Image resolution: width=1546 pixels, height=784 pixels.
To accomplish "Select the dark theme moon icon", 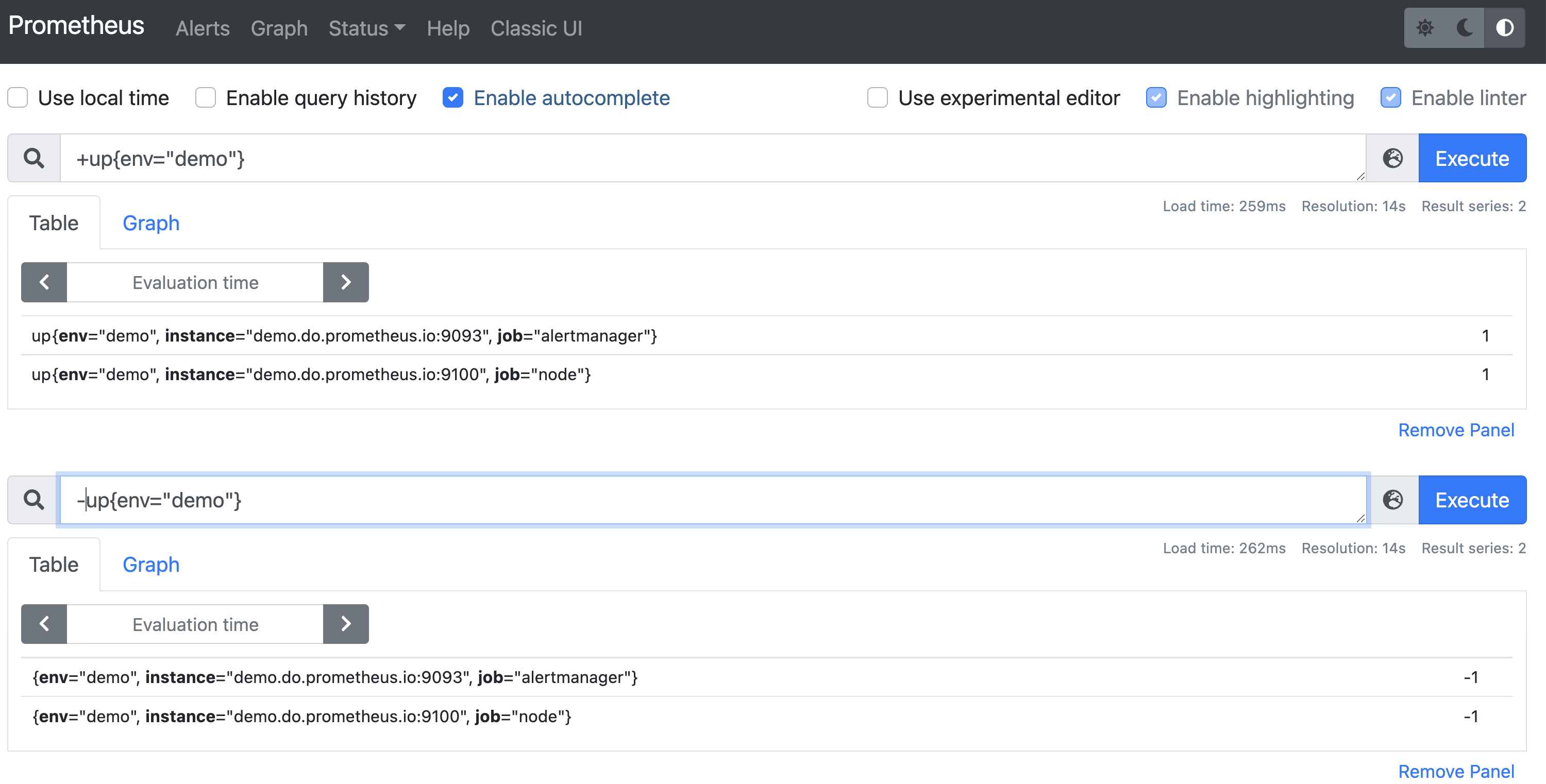I will pos(1465,28).
